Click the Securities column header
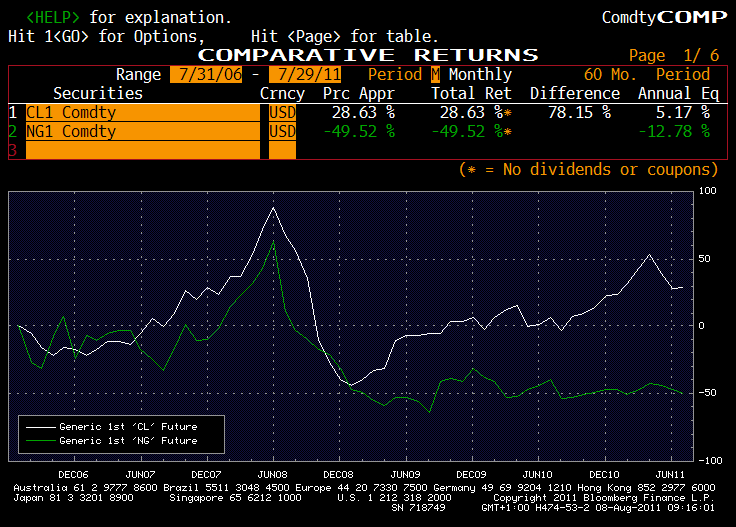This screenshot has width=736, height=527. (x=98, y=93)
